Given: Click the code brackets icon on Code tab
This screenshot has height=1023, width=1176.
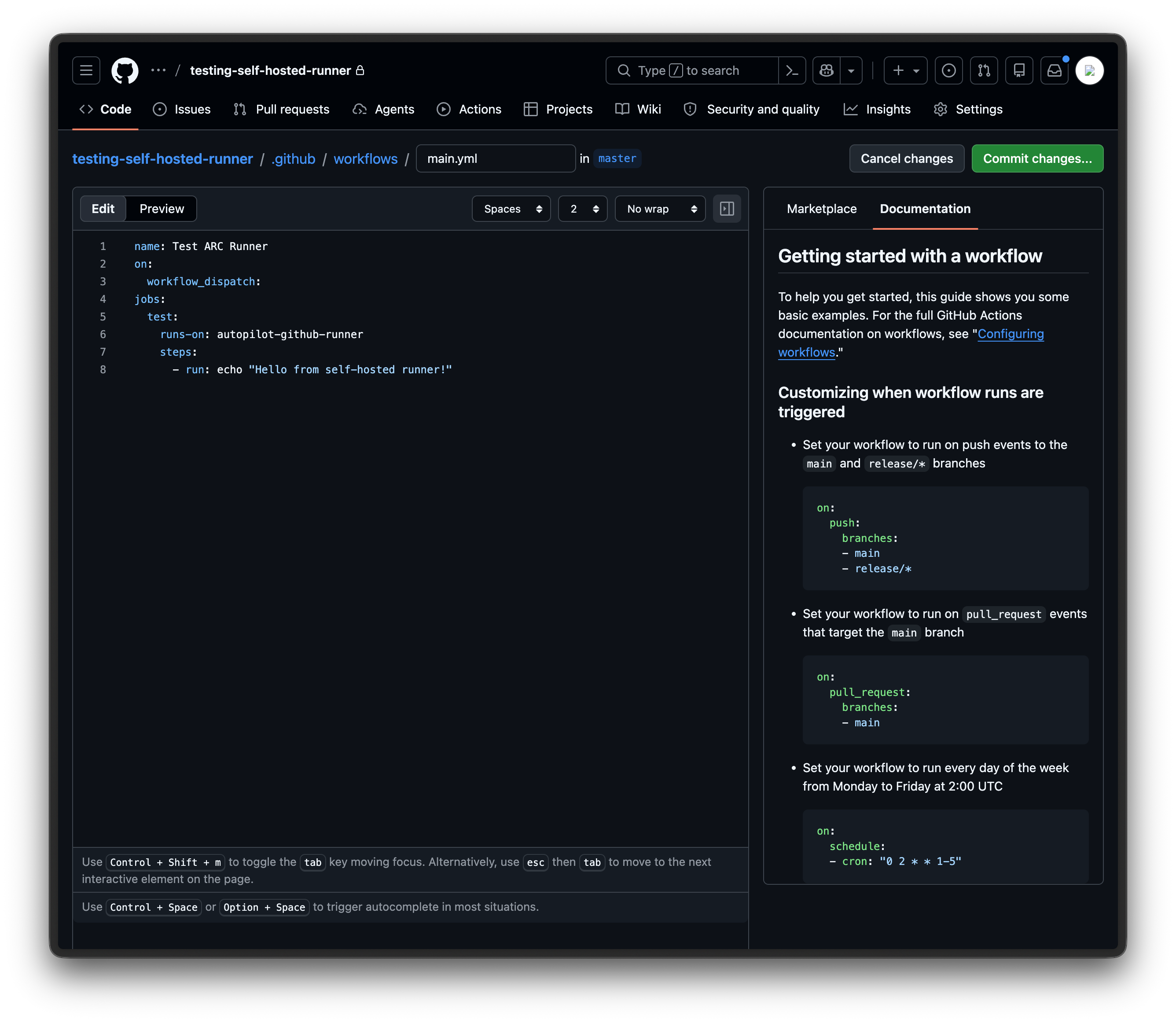Looking at the screenshot, I should 86,109.
